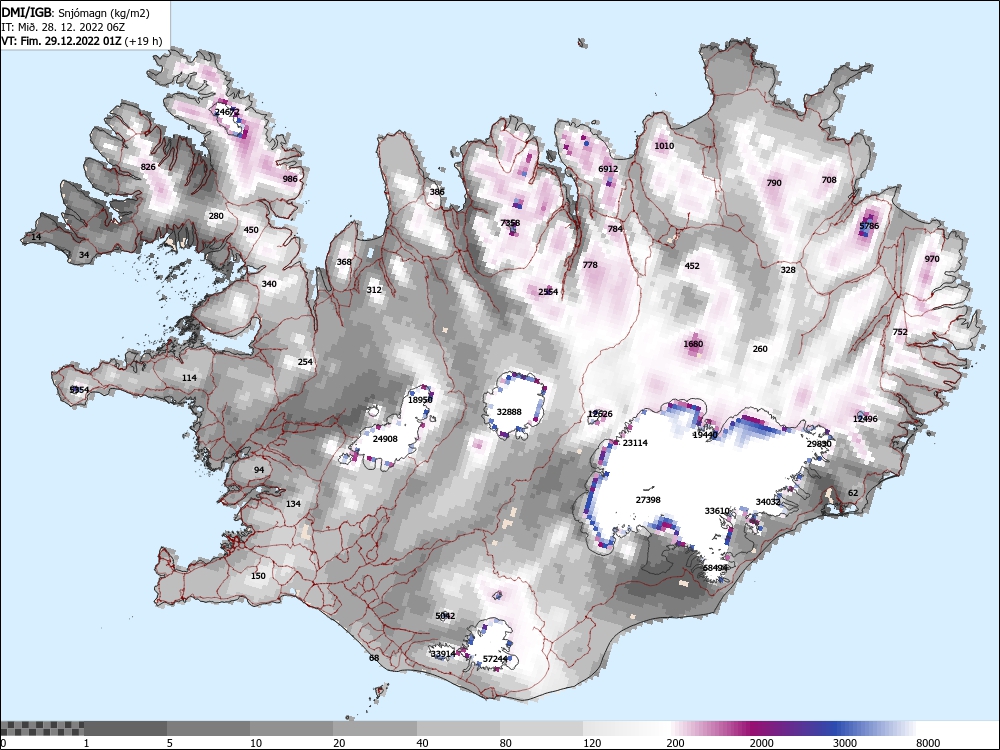Click the snow value 7358
1000x750 pixels.
pyautogui.click(x=510, y=223)
